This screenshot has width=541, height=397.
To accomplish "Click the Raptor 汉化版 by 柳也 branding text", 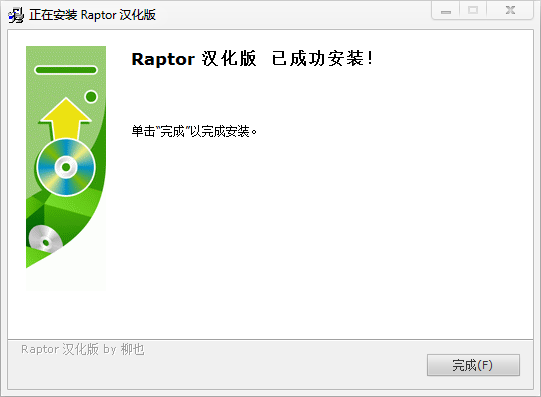I will tap(83, 349).
